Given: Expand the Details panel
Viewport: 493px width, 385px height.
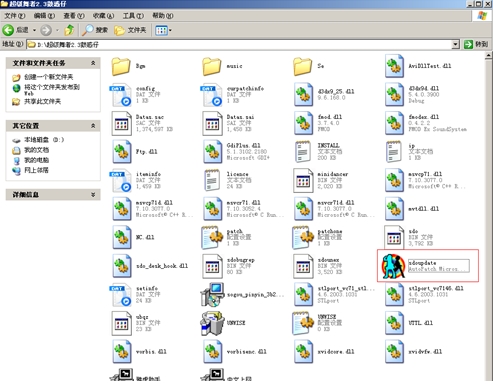Looking at the screenshot, I should click(x=93, y=195).
